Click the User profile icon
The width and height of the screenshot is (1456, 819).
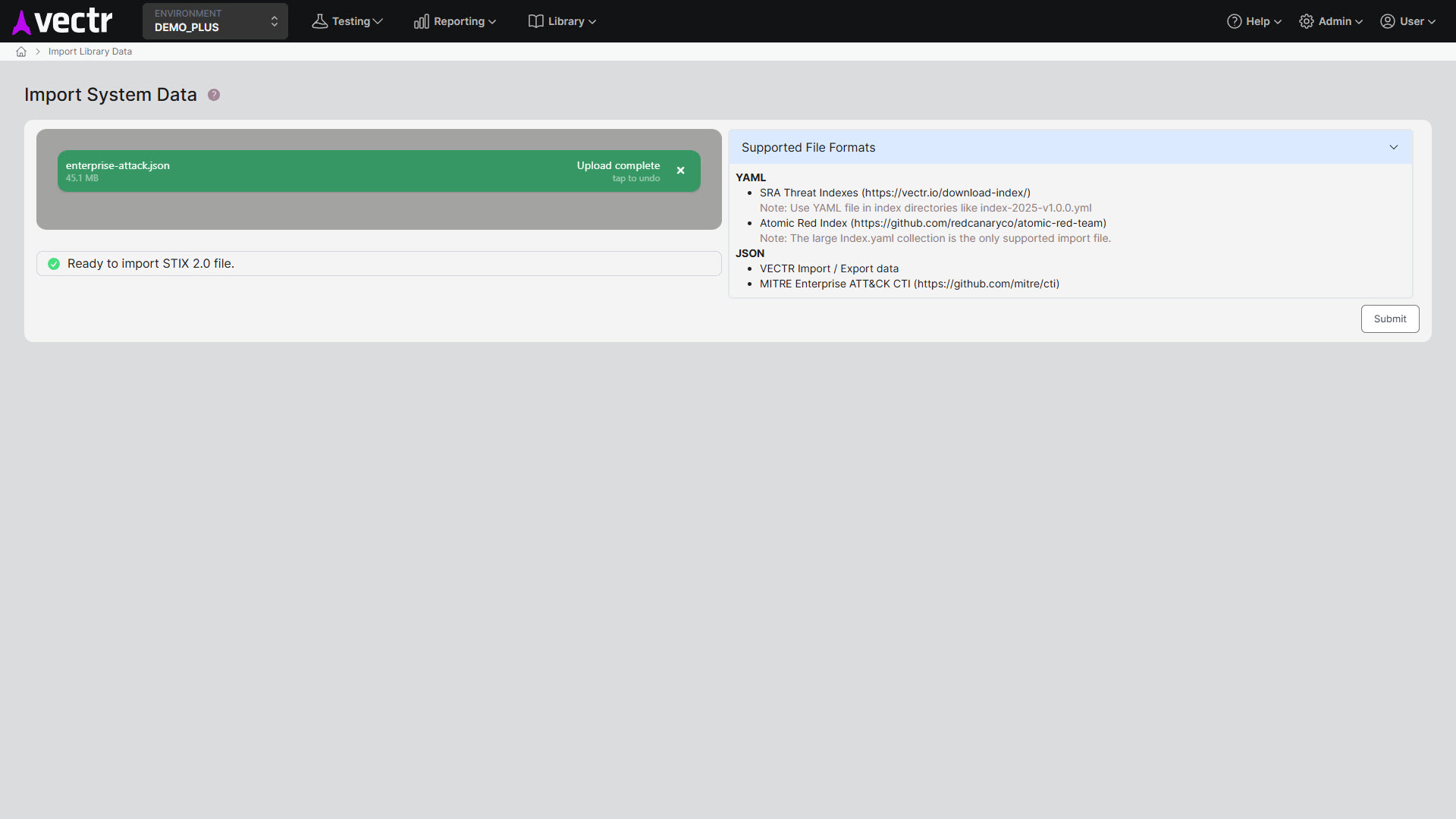click(x=1387, y=21)
